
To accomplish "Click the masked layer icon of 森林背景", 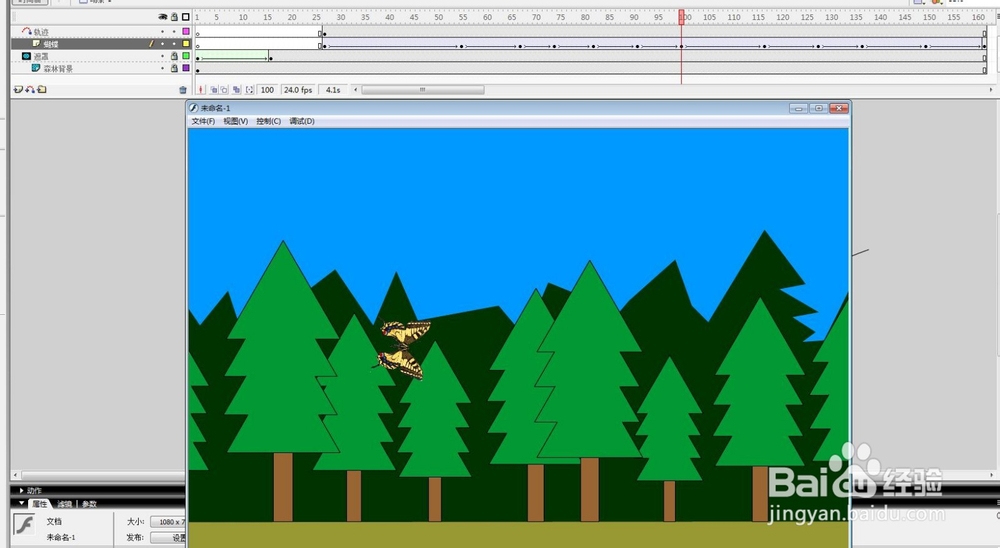I will click(x=36, y=68).
